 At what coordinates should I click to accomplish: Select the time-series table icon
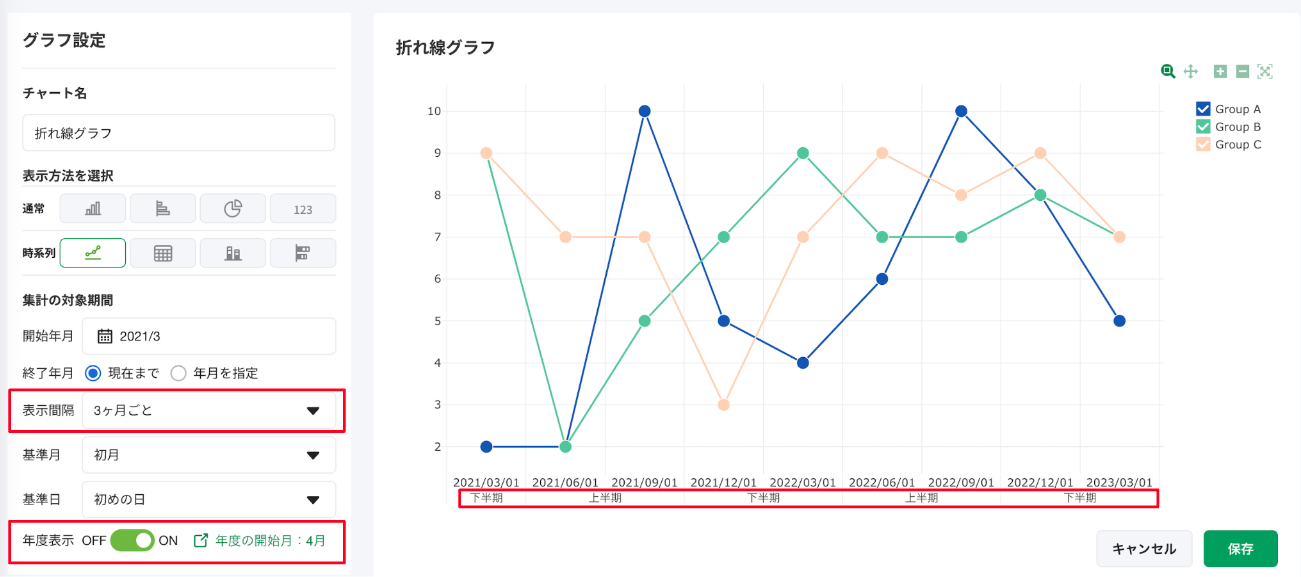163,253
